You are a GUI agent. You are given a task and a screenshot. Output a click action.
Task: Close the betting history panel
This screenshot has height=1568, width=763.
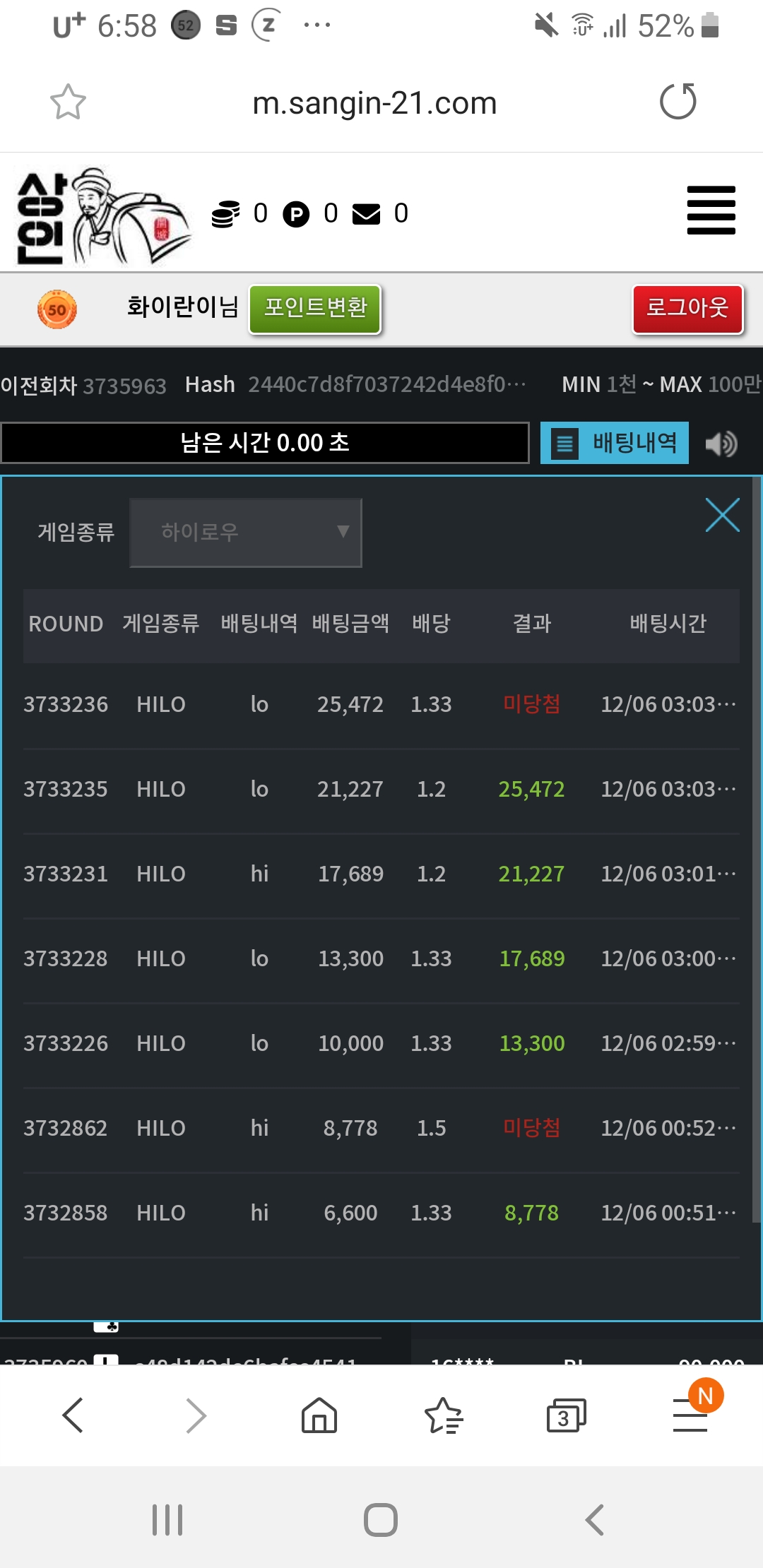[x=722, y=515]
